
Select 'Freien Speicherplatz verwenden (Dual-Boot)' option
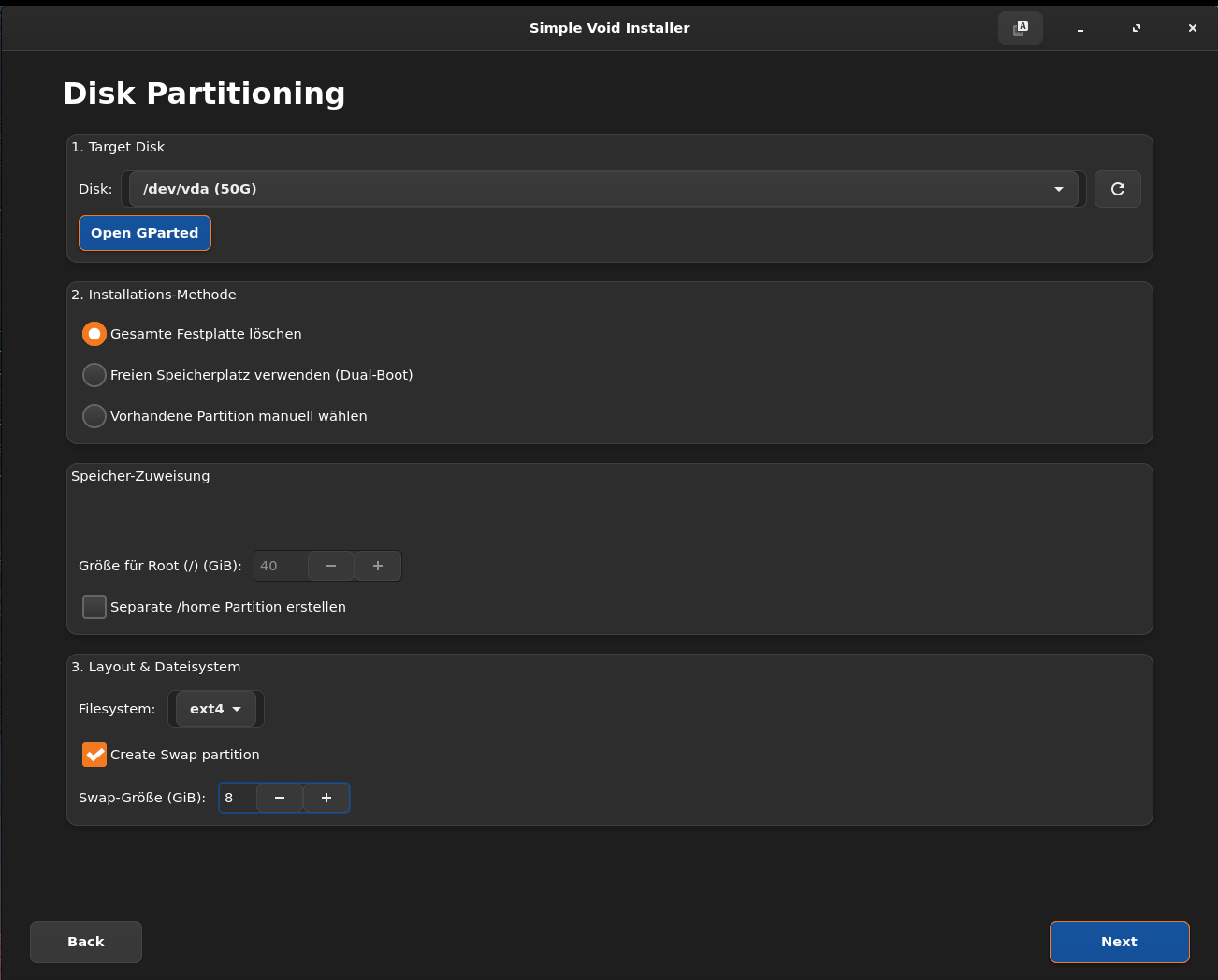pos(94,375)
